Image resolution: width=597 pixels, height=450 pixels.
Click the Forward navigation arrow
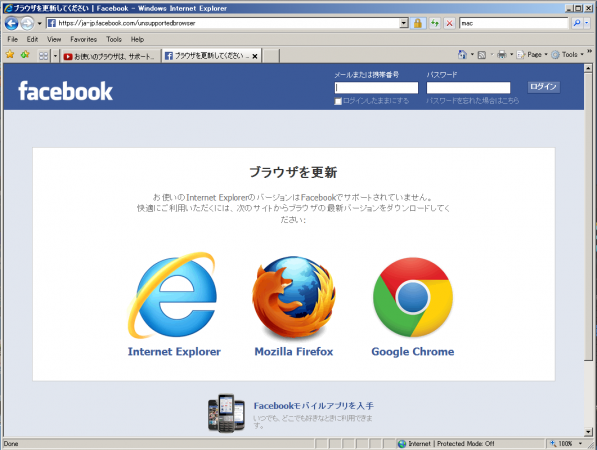click(27, 24)
